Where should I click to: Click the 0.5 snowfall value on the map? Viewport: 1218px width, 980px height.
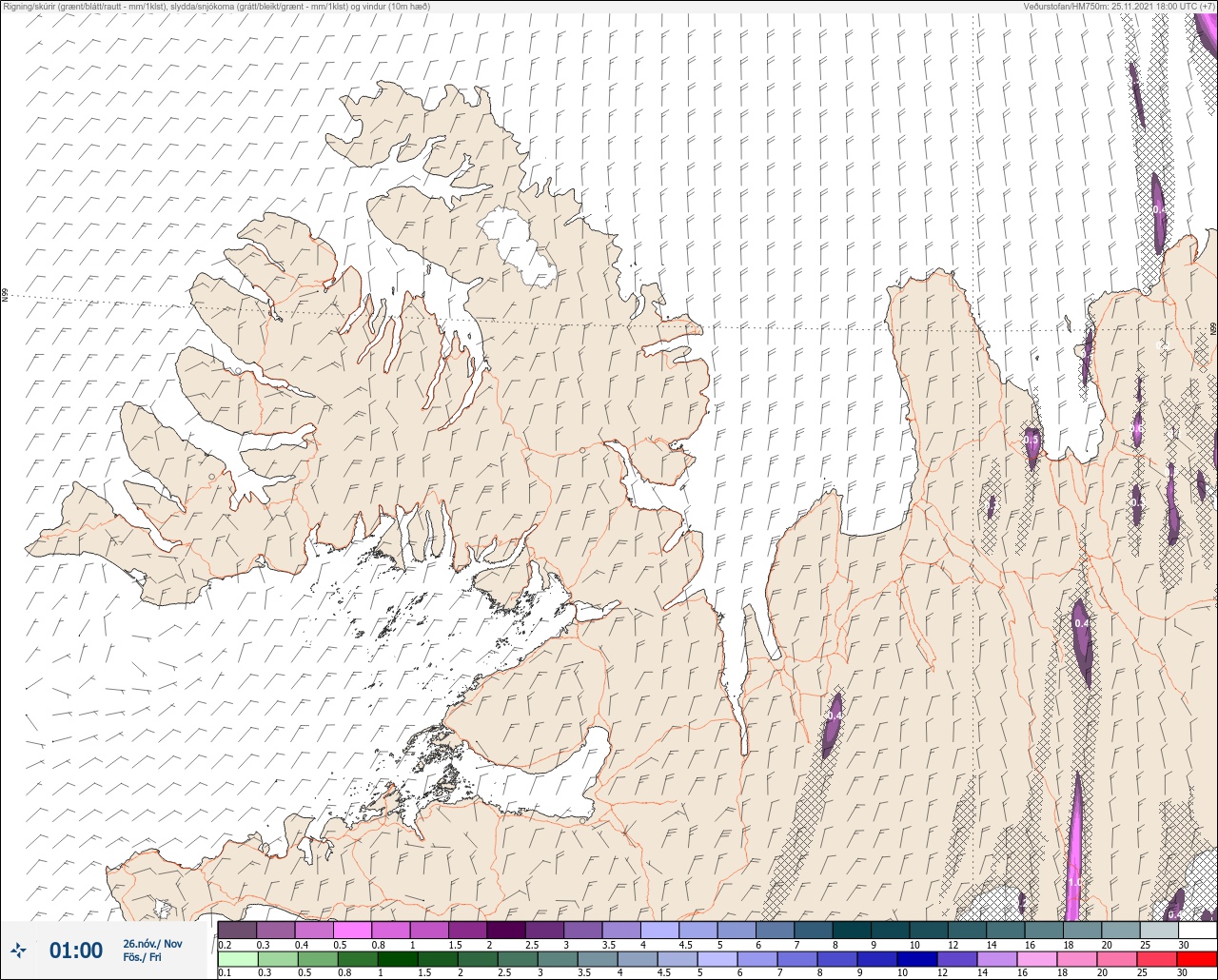coord(1031,439)
